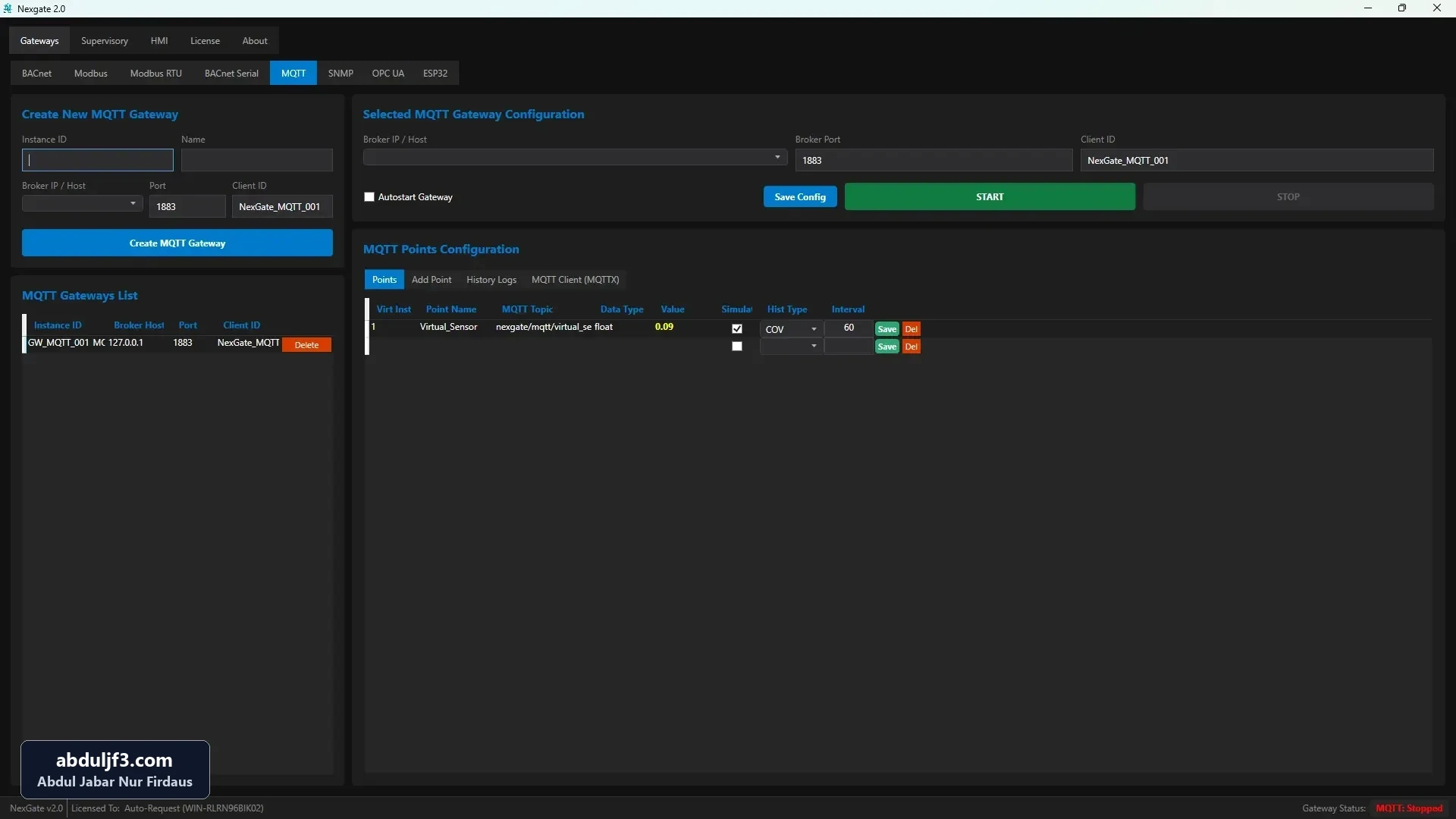View the History Logs tab
This screenshot has height=819, width=1456.
(x=491, y=280)
